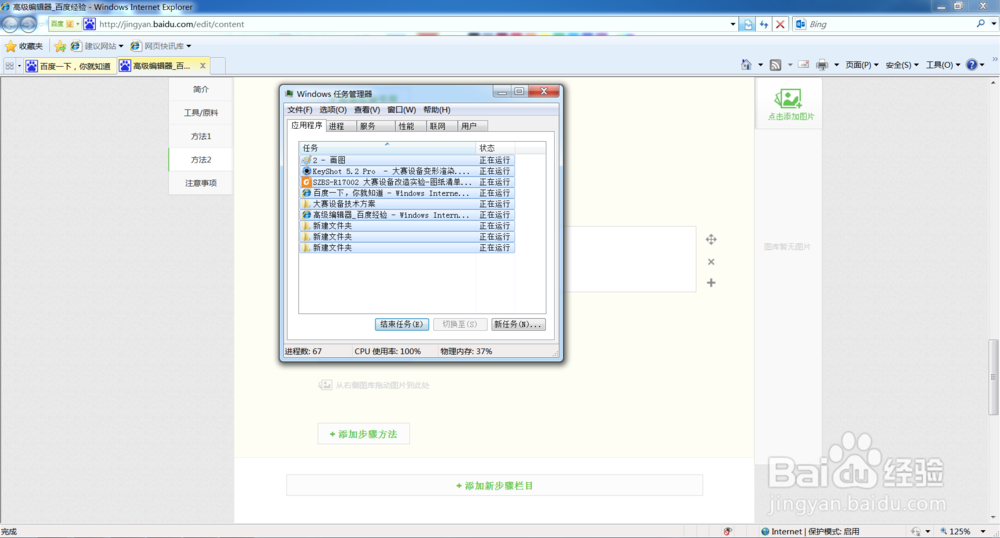Open the 收藏夹 favorites star
Screen dimensions: 1000x538
tap(10, 46)
